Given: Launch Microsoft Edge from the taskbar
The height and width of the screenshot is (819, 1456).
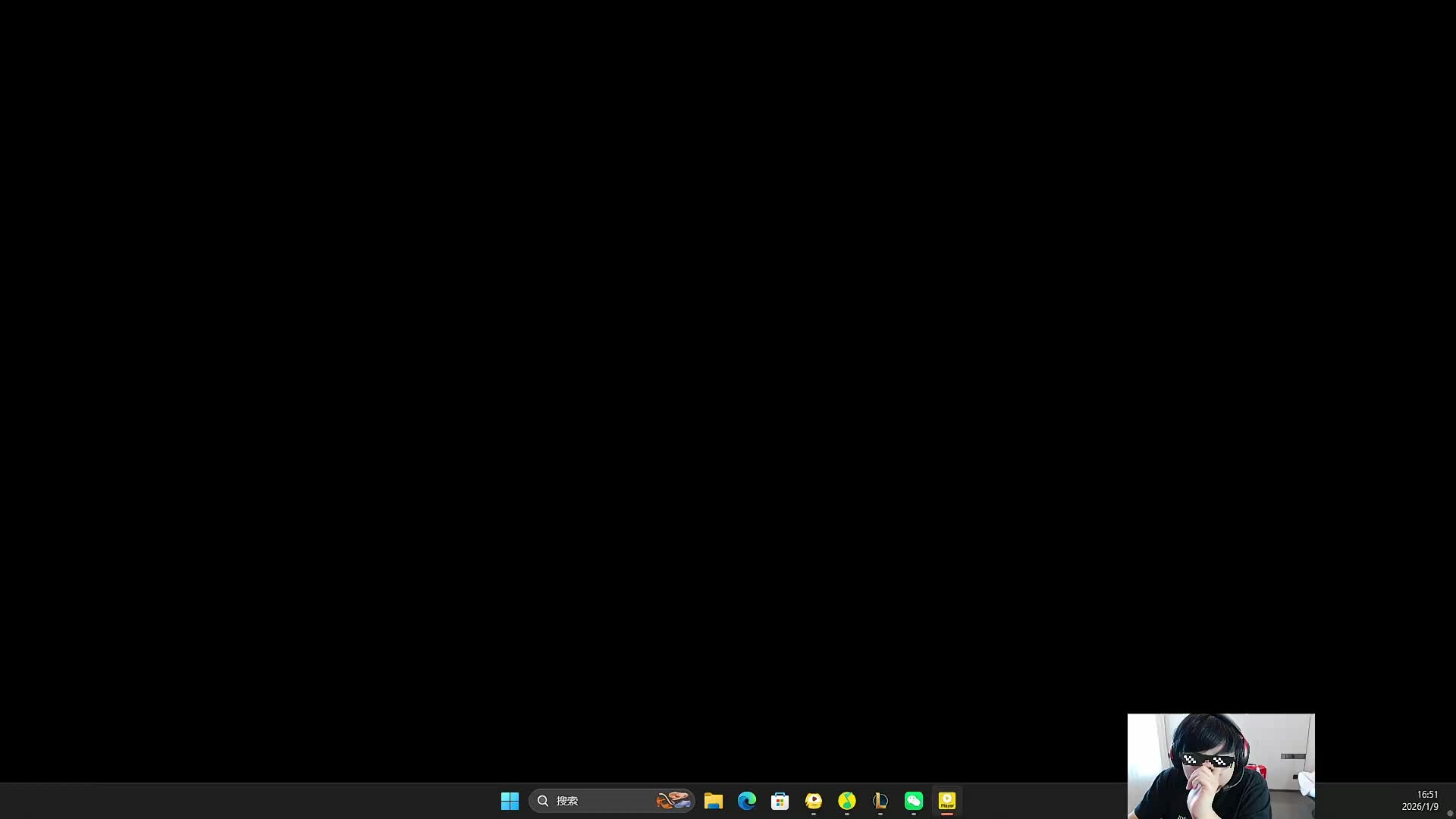Looking at the screenshot, I should (746, 801).
